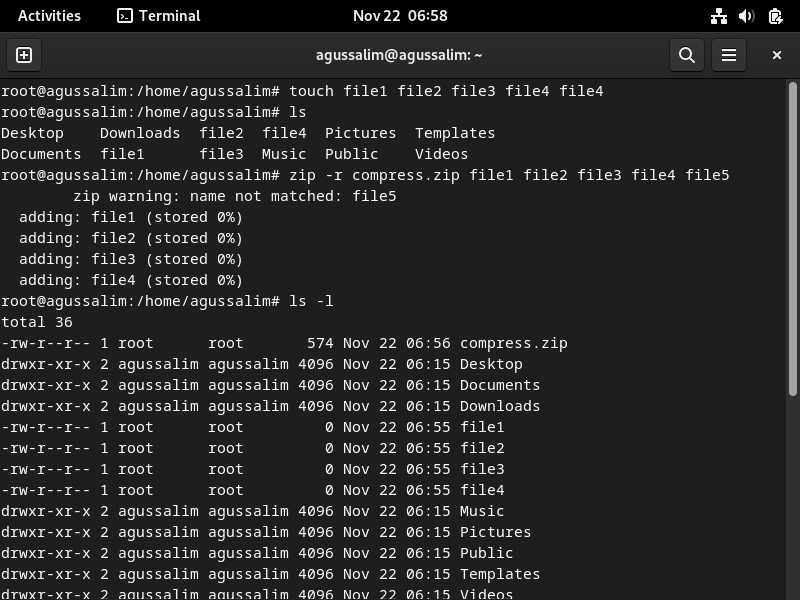800x600 pixels.
Task: Click the compress.zip entry in listing
Action: (x=514, y=343)
